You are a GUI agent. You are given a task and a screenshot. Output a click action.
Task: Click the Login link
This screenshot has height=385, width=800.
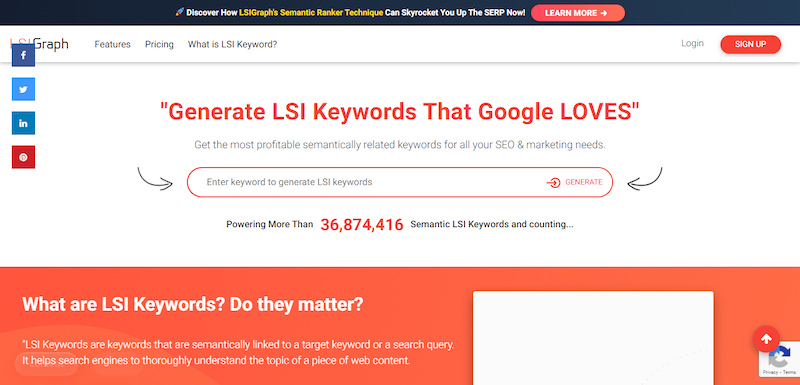pyautogui.click(x=692, y=43)
